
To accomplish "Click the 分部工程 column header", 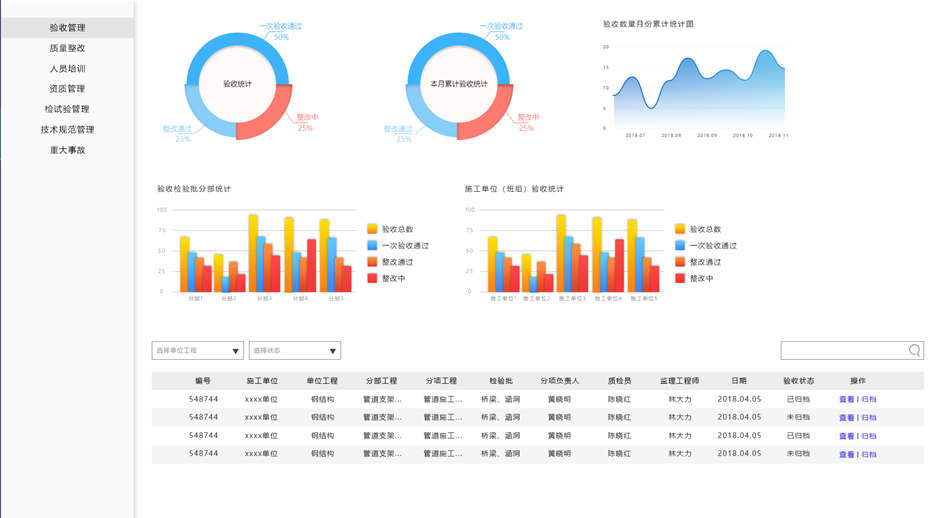I will [381, 381].
